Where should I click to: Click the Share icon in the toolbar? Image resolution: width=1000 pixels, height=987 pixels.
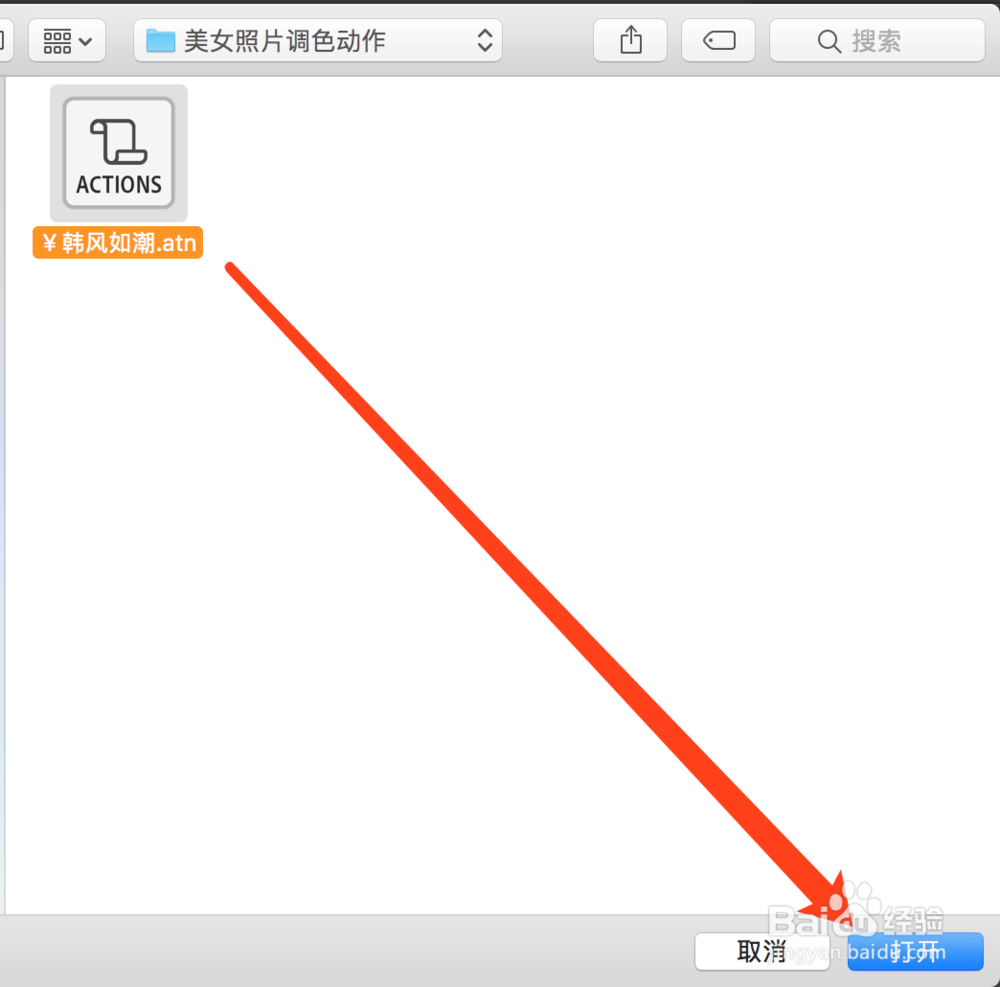pyautogui.click(x=630, y=40)
